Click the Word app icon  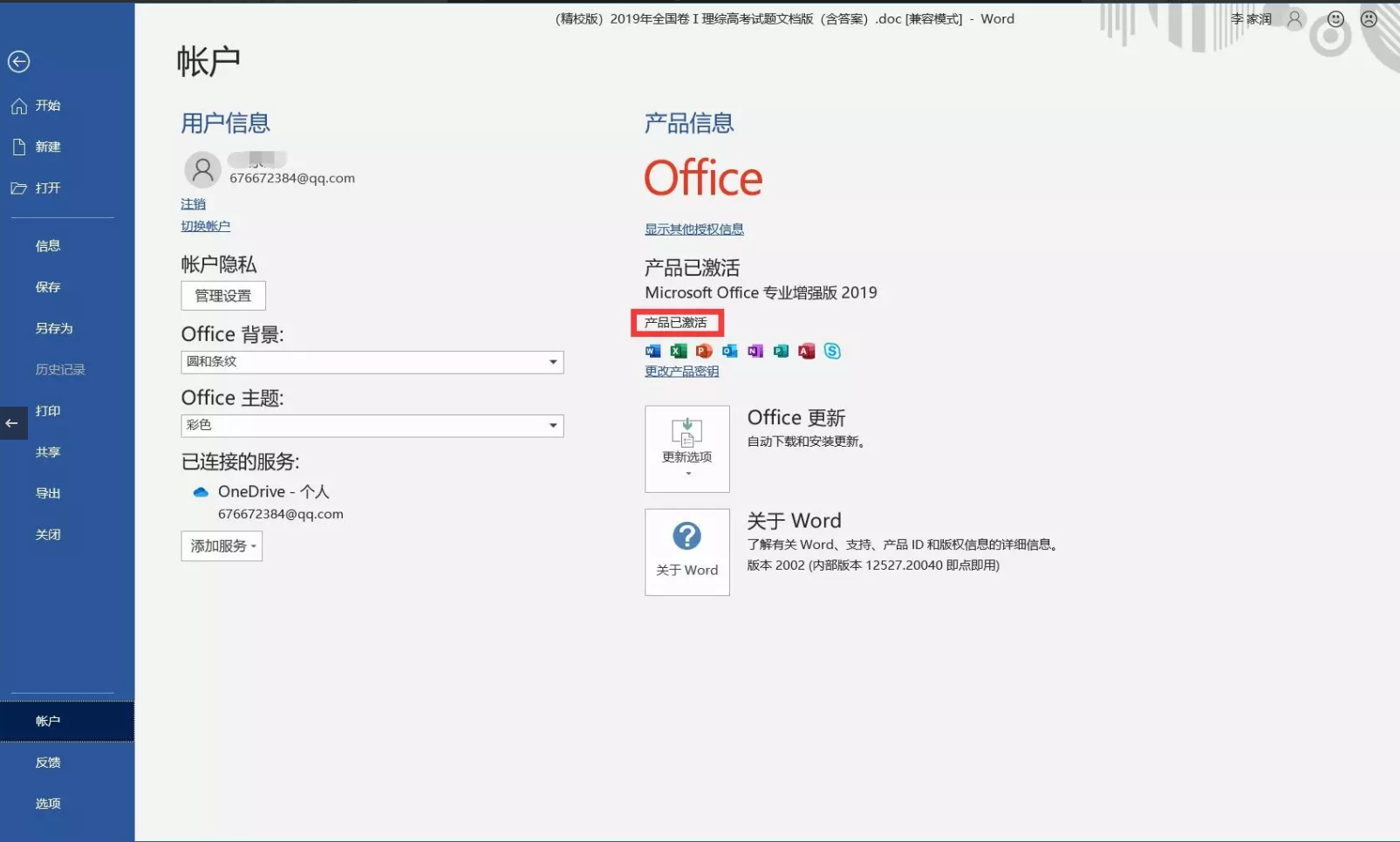652,351
